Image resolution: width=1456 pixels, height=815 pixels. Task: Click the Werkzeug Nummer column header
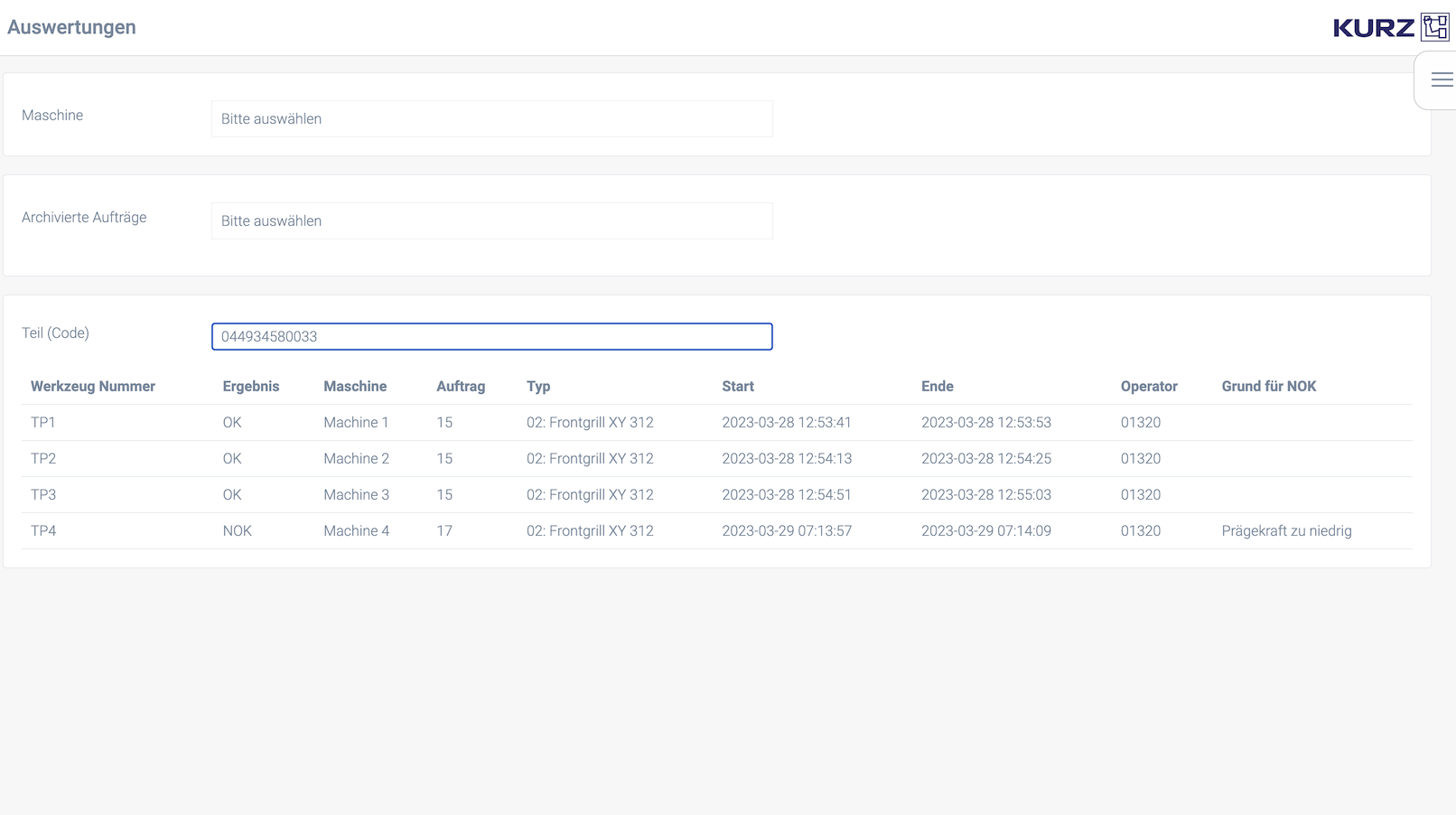(x=93, y=387)
